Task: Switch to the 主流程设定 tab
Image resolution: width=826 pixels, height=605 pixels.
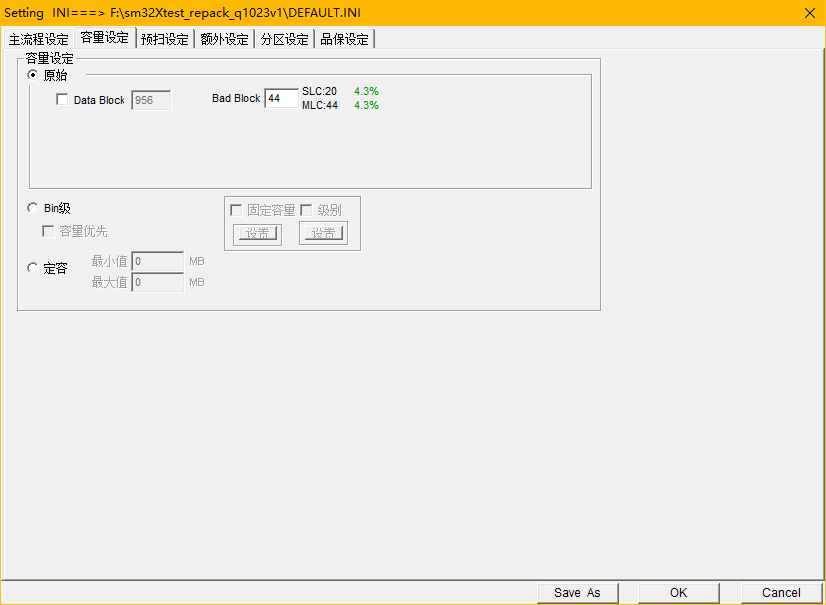Action: (x=38, y=40)
